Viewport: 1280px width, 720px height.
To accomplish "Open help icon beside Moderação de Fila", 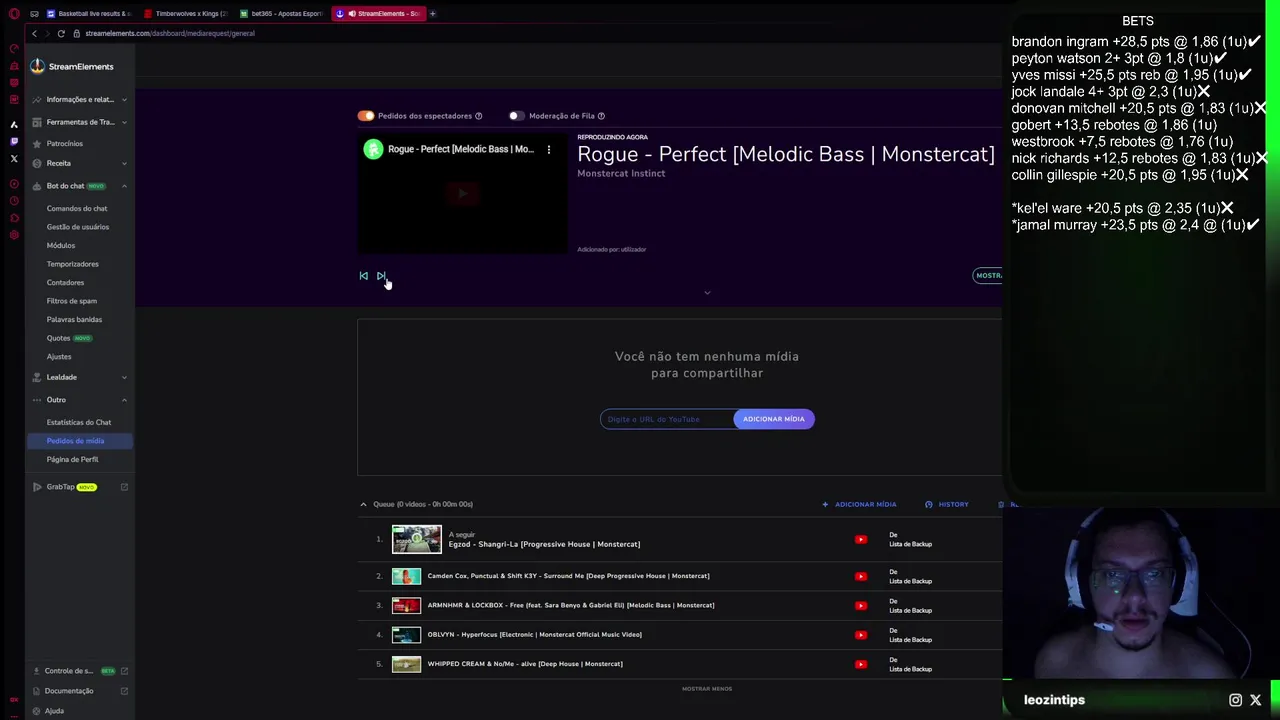I will 601,116.
